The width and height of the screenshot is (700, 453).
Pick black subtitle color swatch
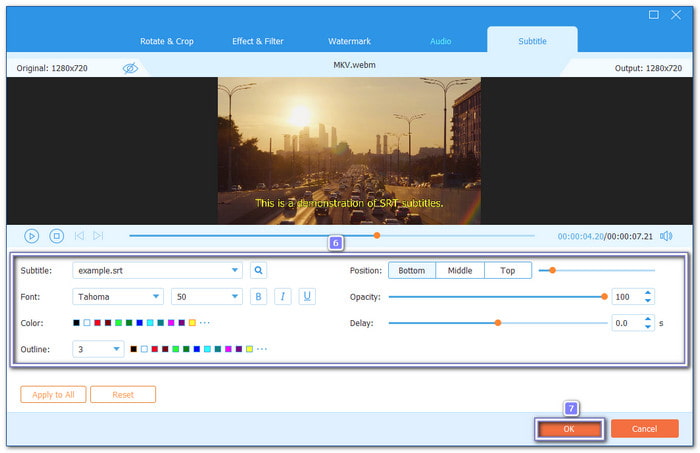[76, 323]
